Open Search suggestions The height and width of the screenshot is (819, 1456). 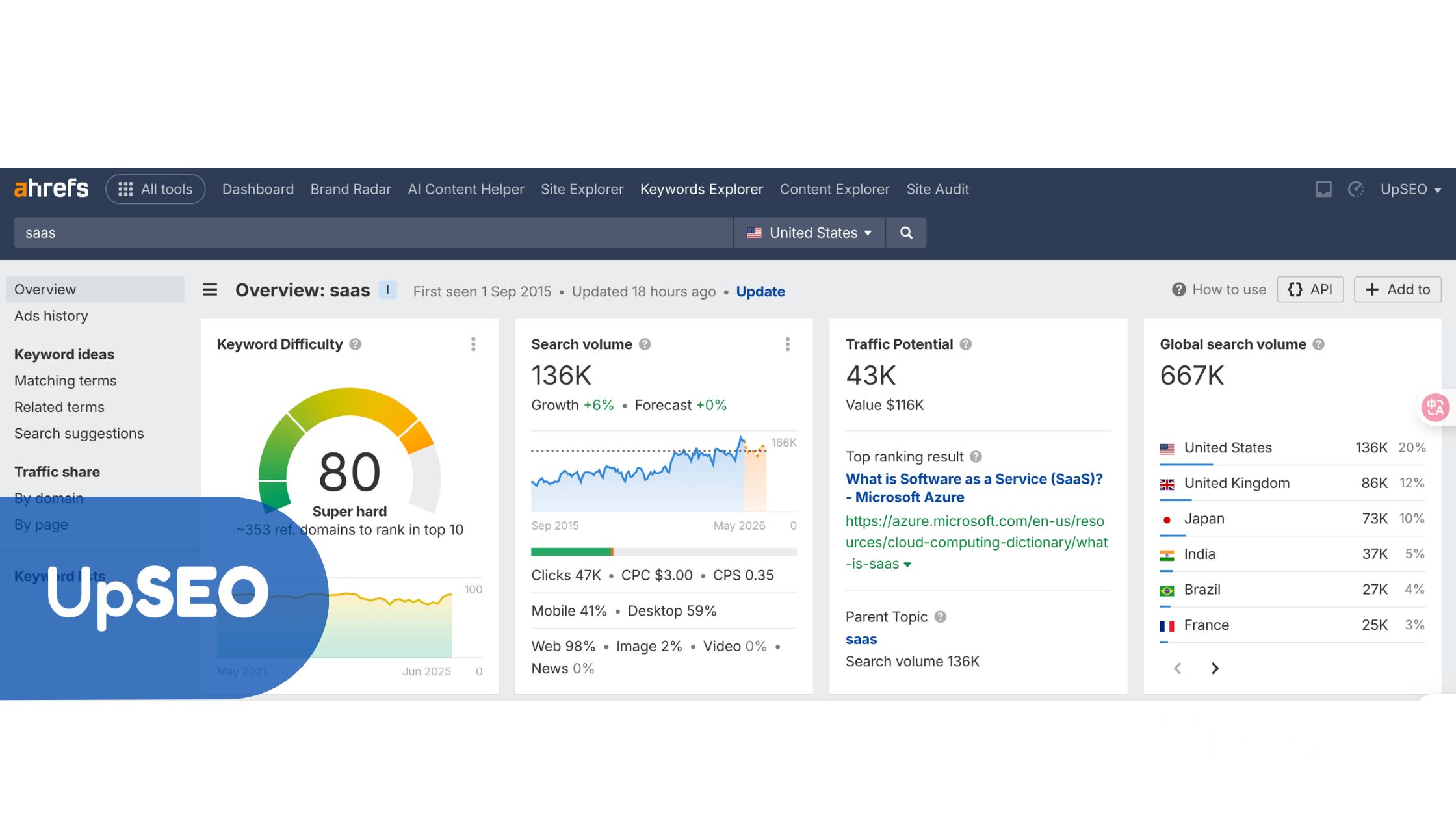(79, 434)
